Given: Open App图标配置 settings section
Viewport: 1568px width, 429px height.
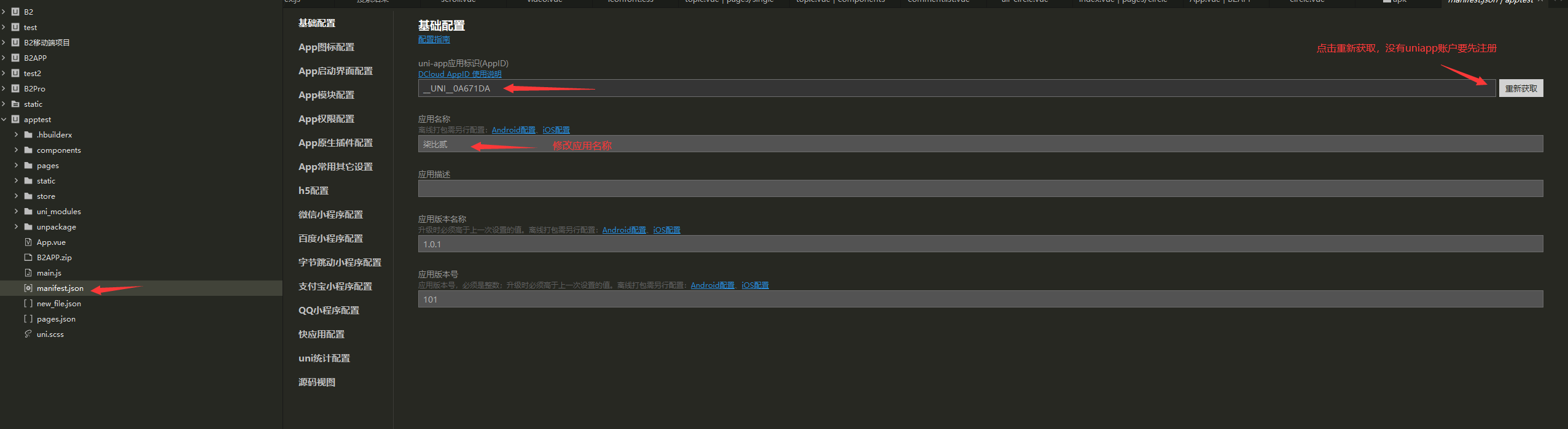Looking at the screenshot, I should coord(326,47).
